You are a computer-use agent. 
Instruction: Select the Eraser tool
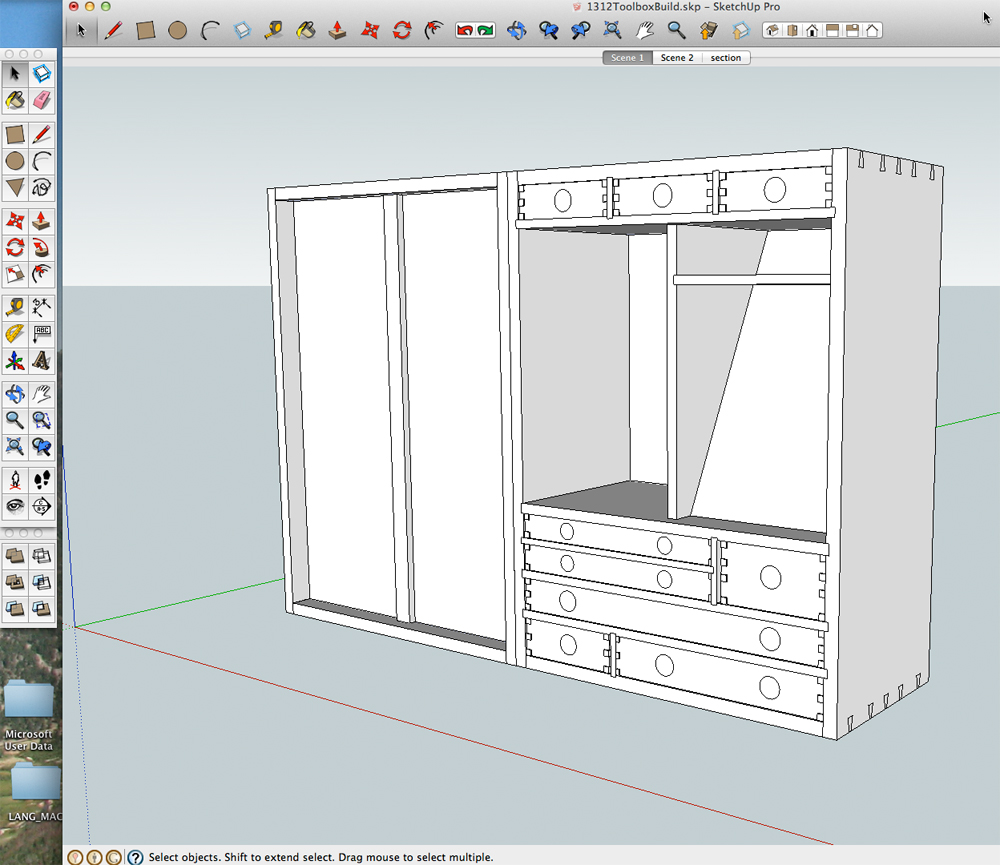[41, 100]
